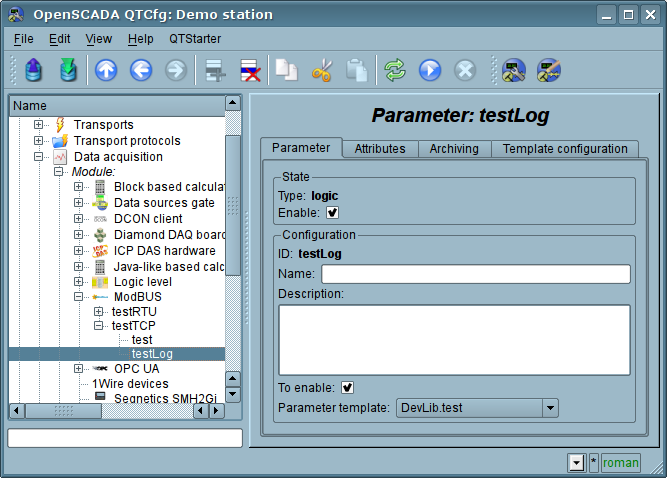
Task: Click the scissors cut icon
Action: pos(322,70)
